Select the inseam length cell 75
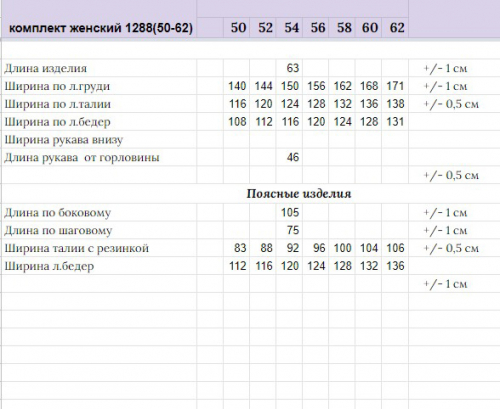 click(x=289, y=230)
